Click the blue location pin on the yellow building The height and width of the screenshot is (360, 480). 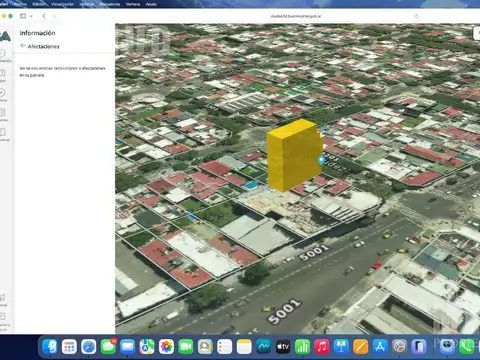[321, 160]
